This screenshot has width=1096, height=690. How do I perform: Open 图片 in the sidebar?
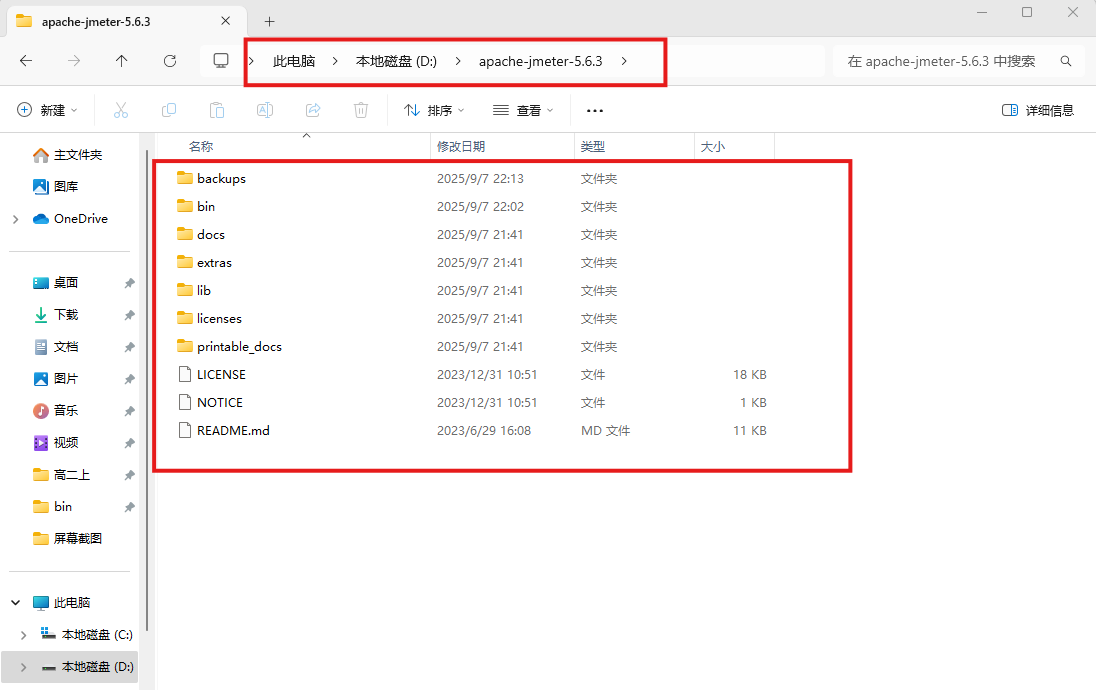point(56,379)
